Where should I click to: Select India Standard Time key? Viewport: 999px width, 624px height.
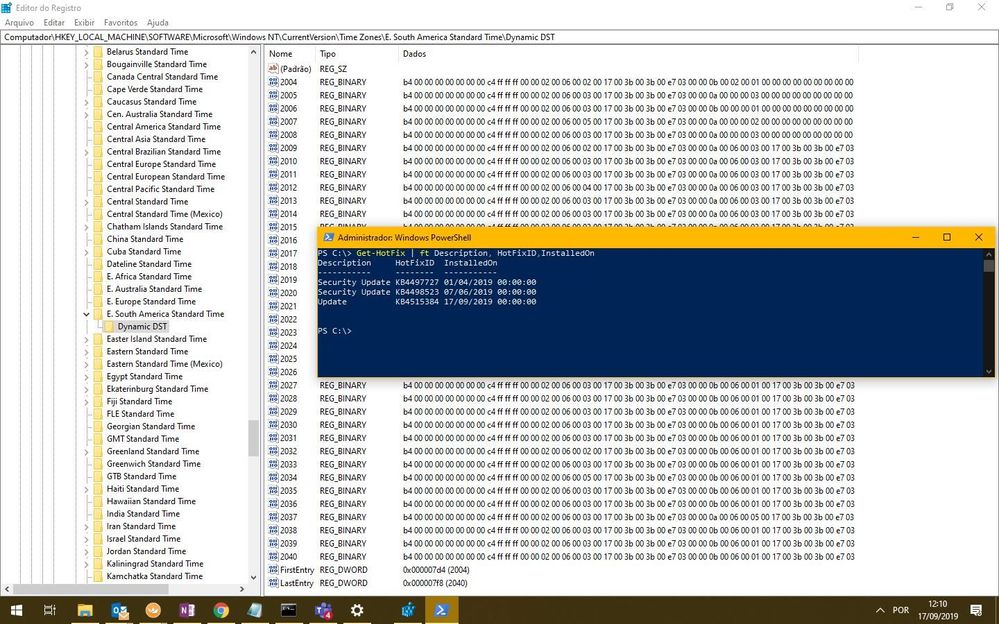point(143,514)
